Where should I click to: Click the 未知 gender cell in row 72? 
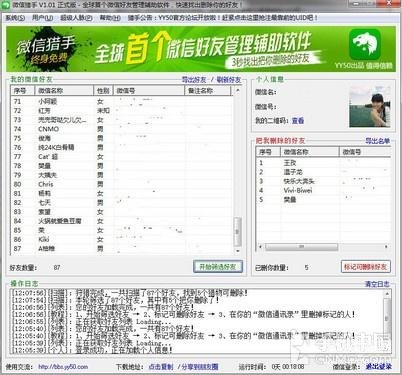pyautogui.click(x=103, y=110)
